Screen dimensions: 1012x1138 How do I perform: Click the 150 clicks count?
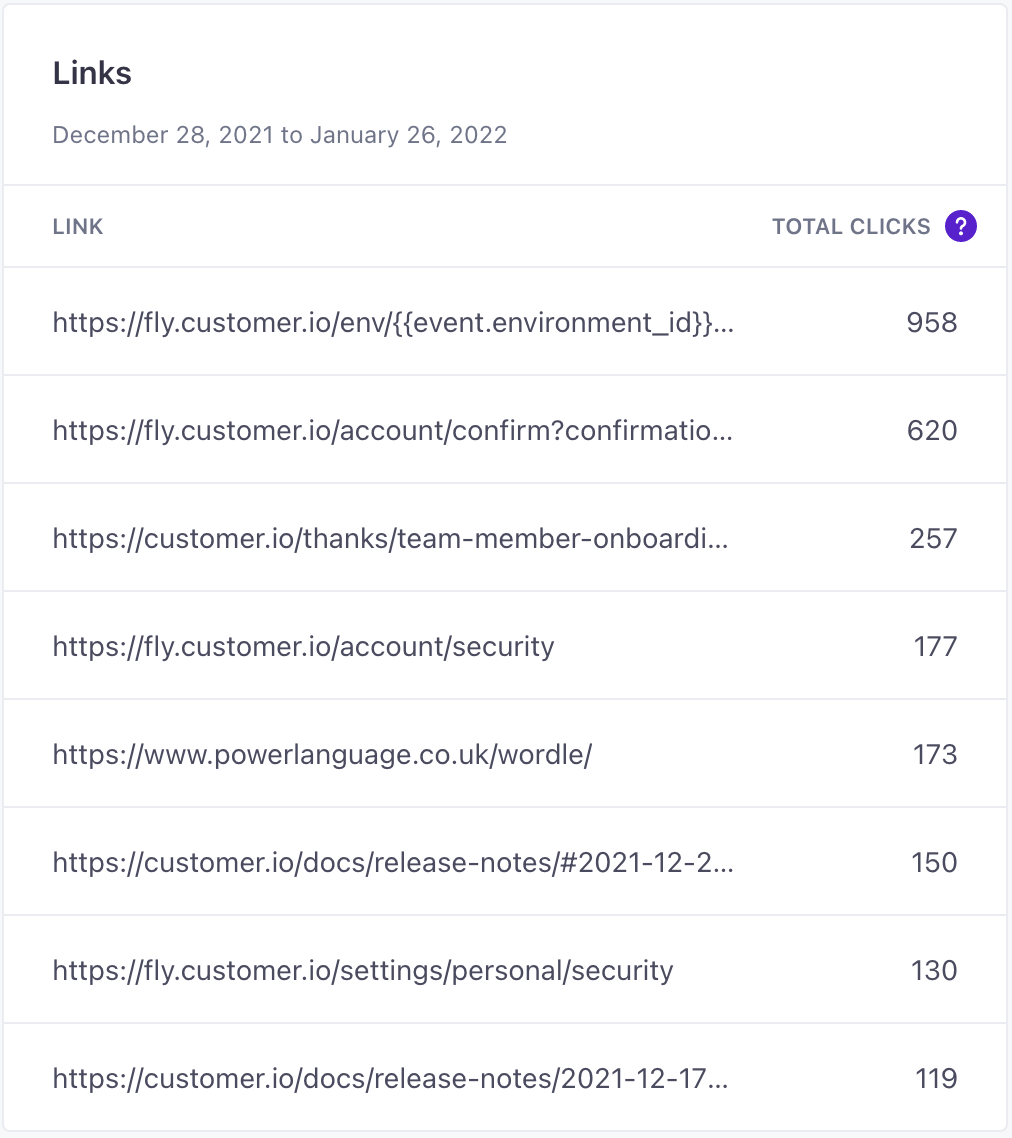[x=934, y=863]
